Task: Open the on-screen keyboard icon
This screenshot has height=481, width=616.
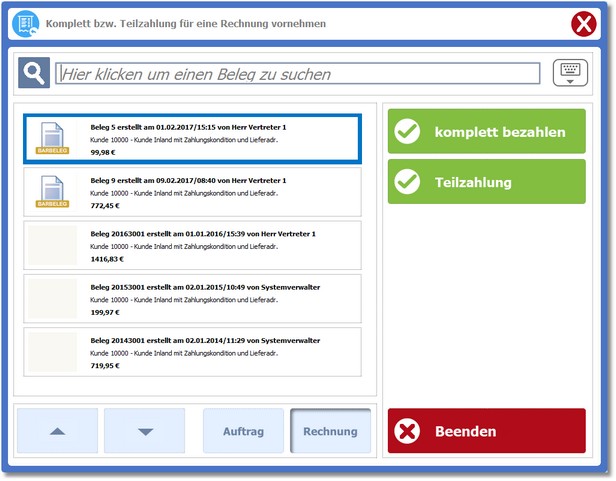Action: point(570,72)
